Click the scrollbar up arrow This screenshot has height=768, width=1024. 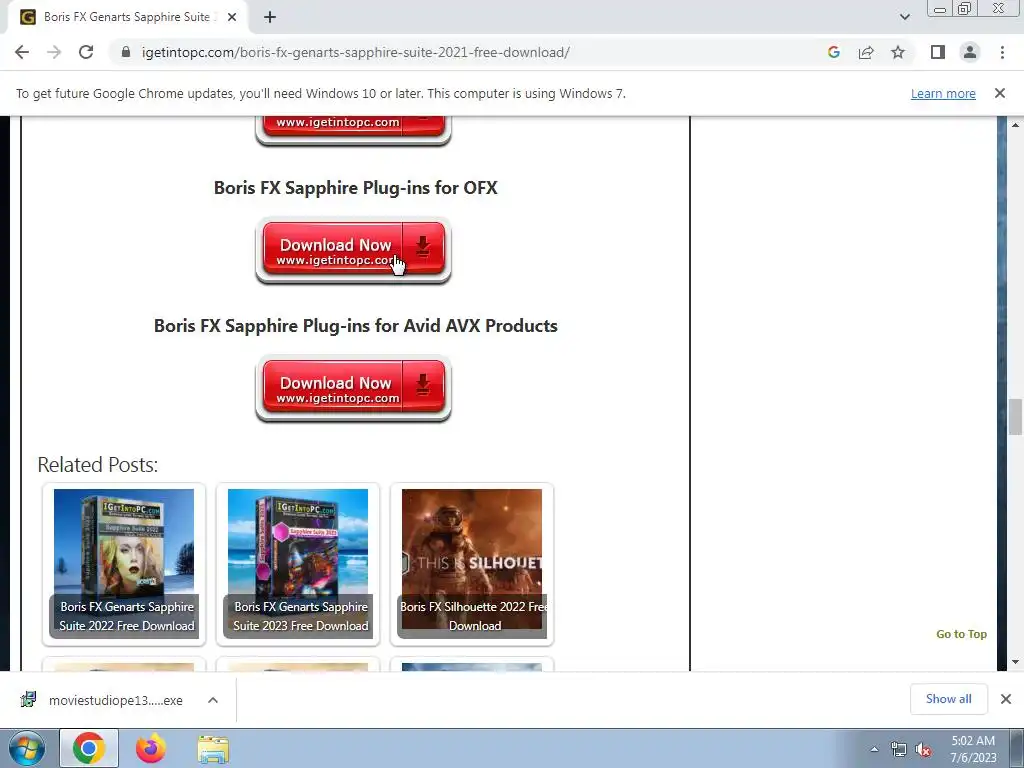(1015, 125)
